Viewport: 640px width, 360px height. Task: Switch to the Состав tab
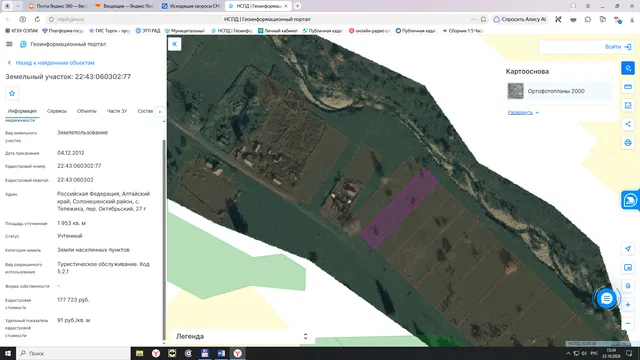[145, 111]
